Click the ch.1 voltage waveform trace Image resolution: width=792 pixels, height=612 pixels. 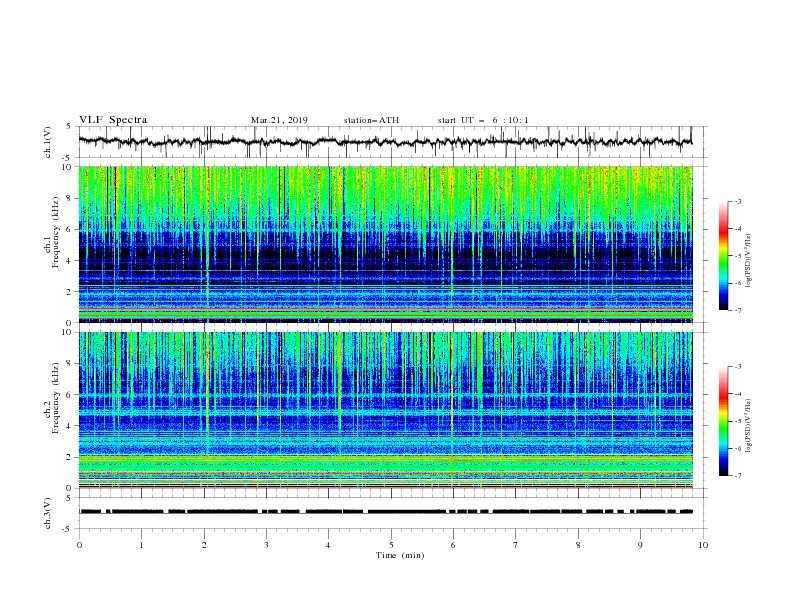[386, 142]
